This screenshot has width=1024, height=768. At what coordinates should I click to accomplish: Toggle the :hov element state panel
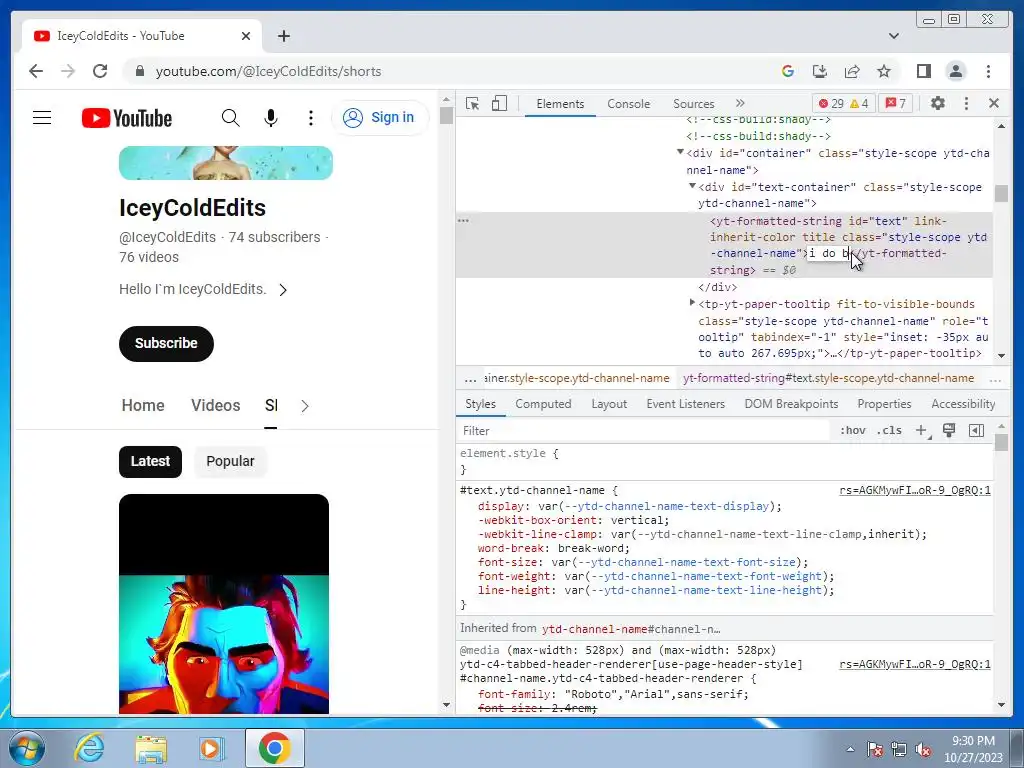pos(852,430)
